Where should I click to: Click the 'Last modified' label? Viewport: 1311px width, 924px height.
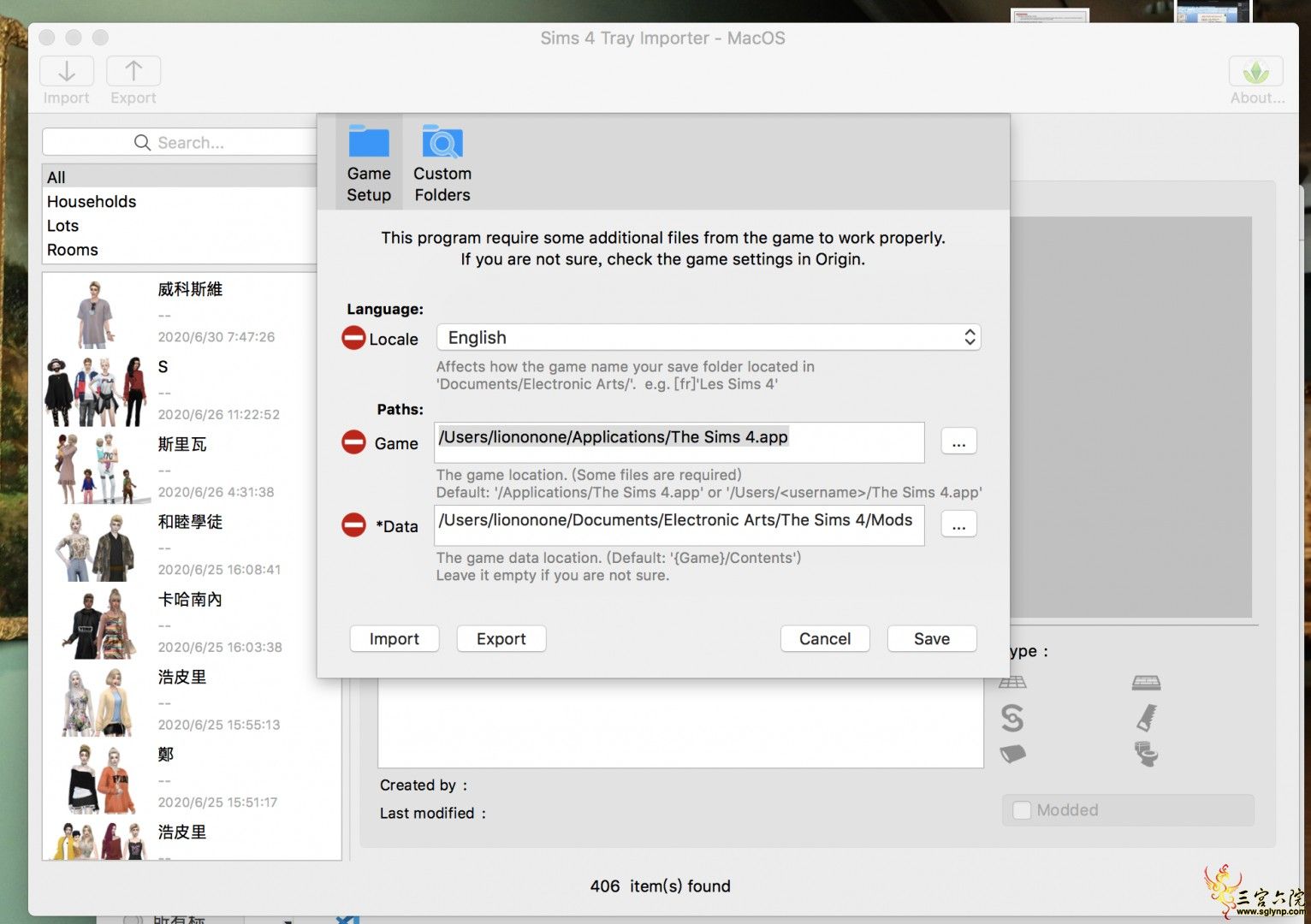pos(433,814)
